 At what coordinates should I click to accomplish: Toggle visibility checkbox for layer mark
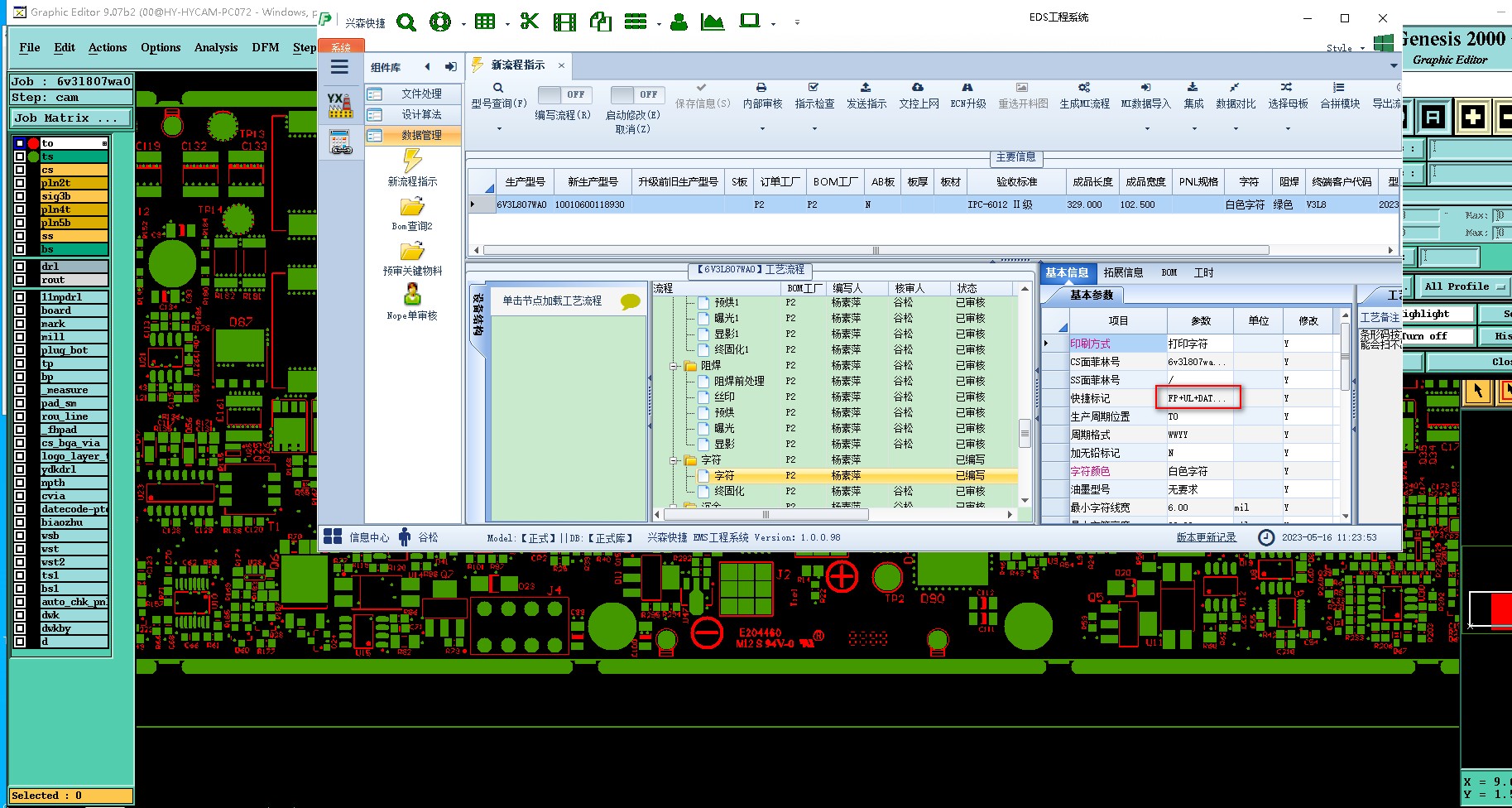pyautogui.click(x=20, y=324)
